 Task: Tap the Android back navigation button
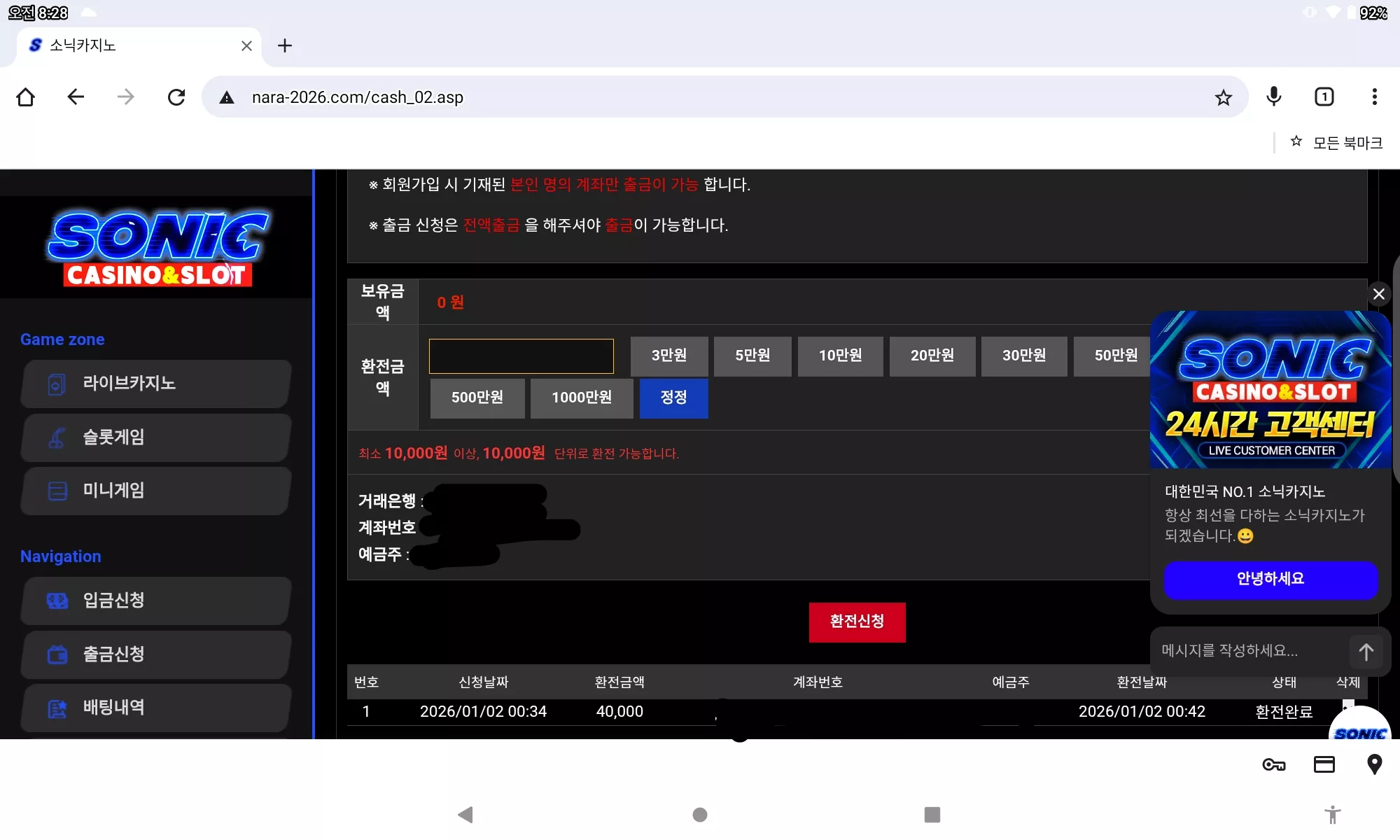click(465, 815)
